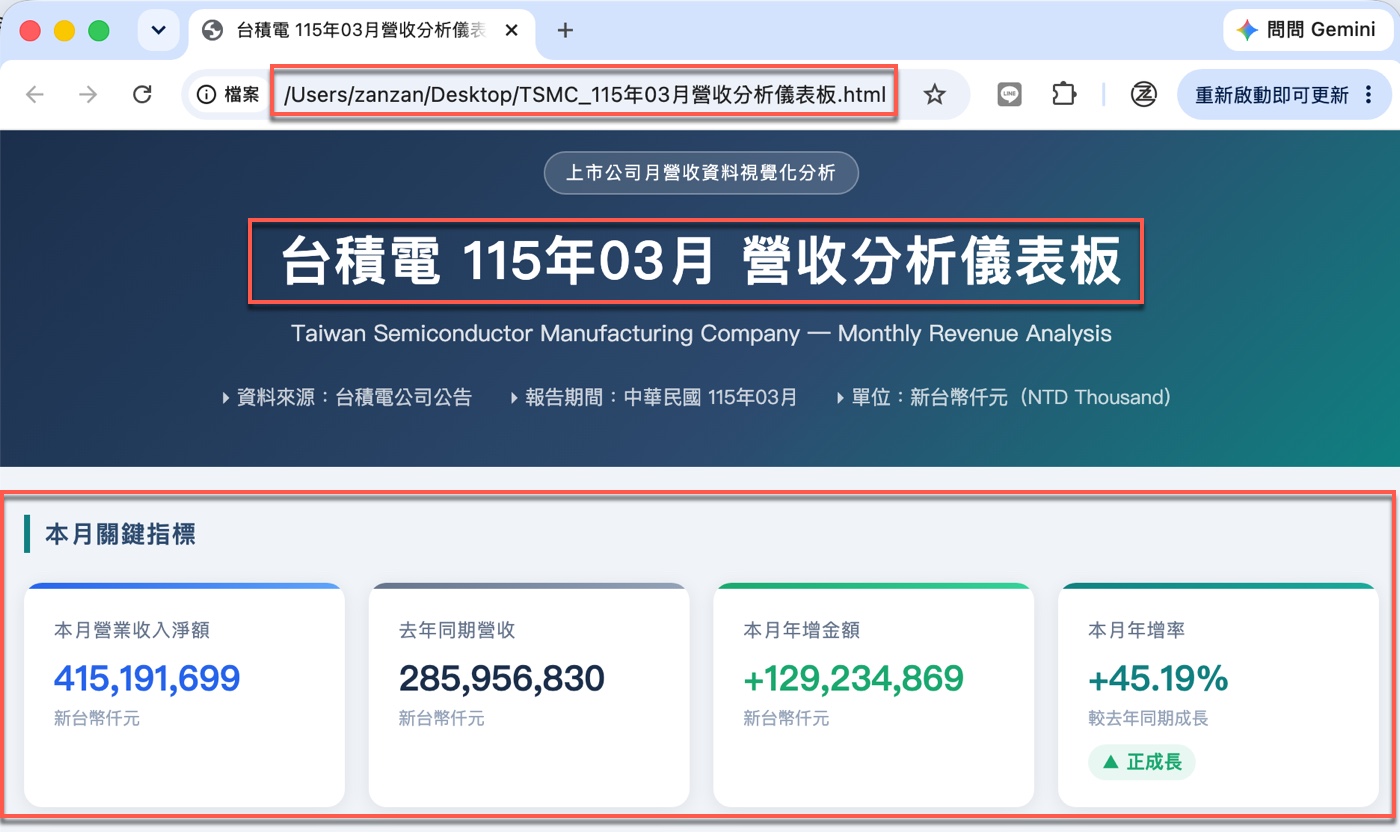Click the value +129,234,869
1400x832 pixels.
[854, 678]
